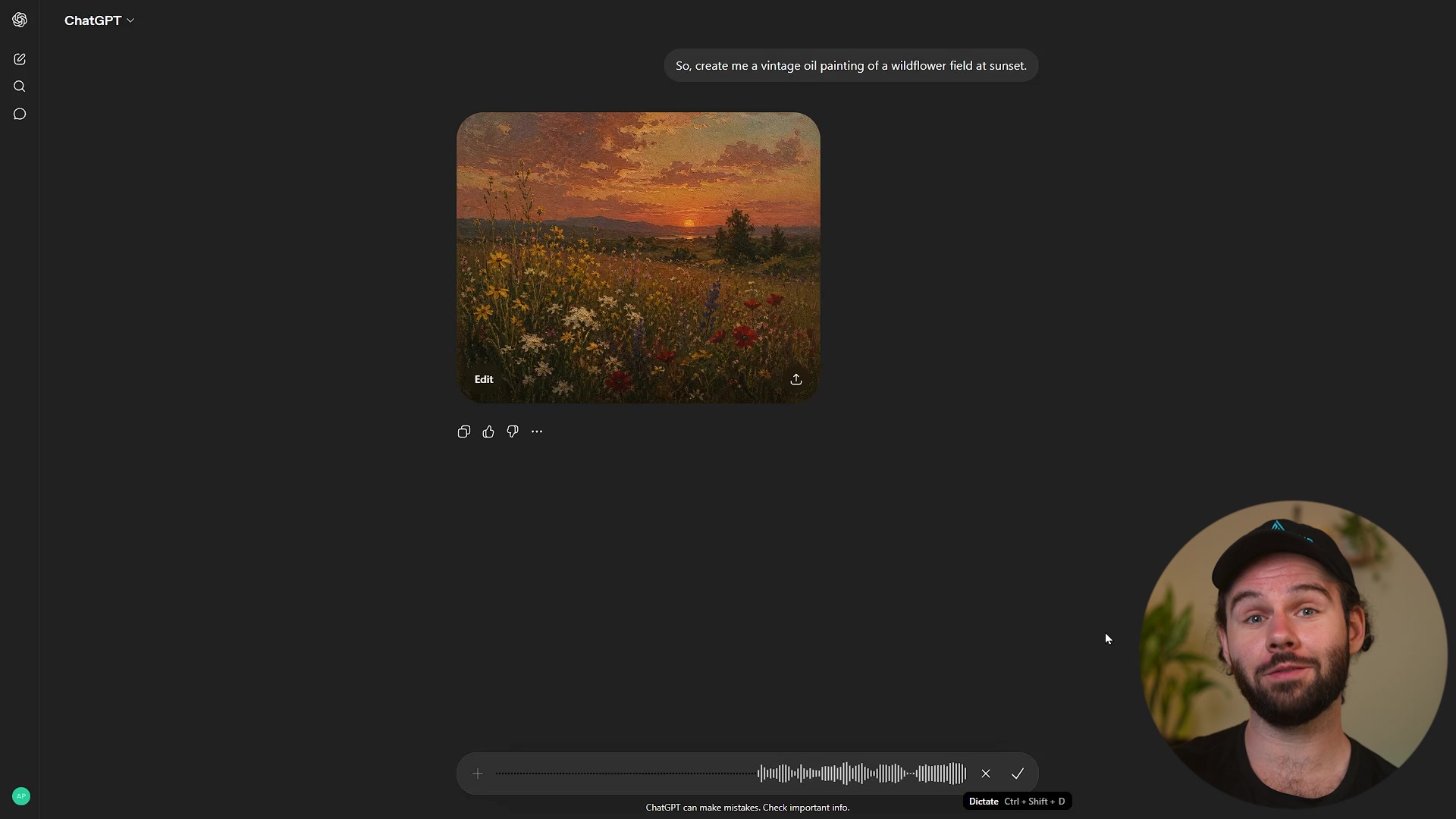Open the chat bubble icon in sidebar

click(20, 114)
